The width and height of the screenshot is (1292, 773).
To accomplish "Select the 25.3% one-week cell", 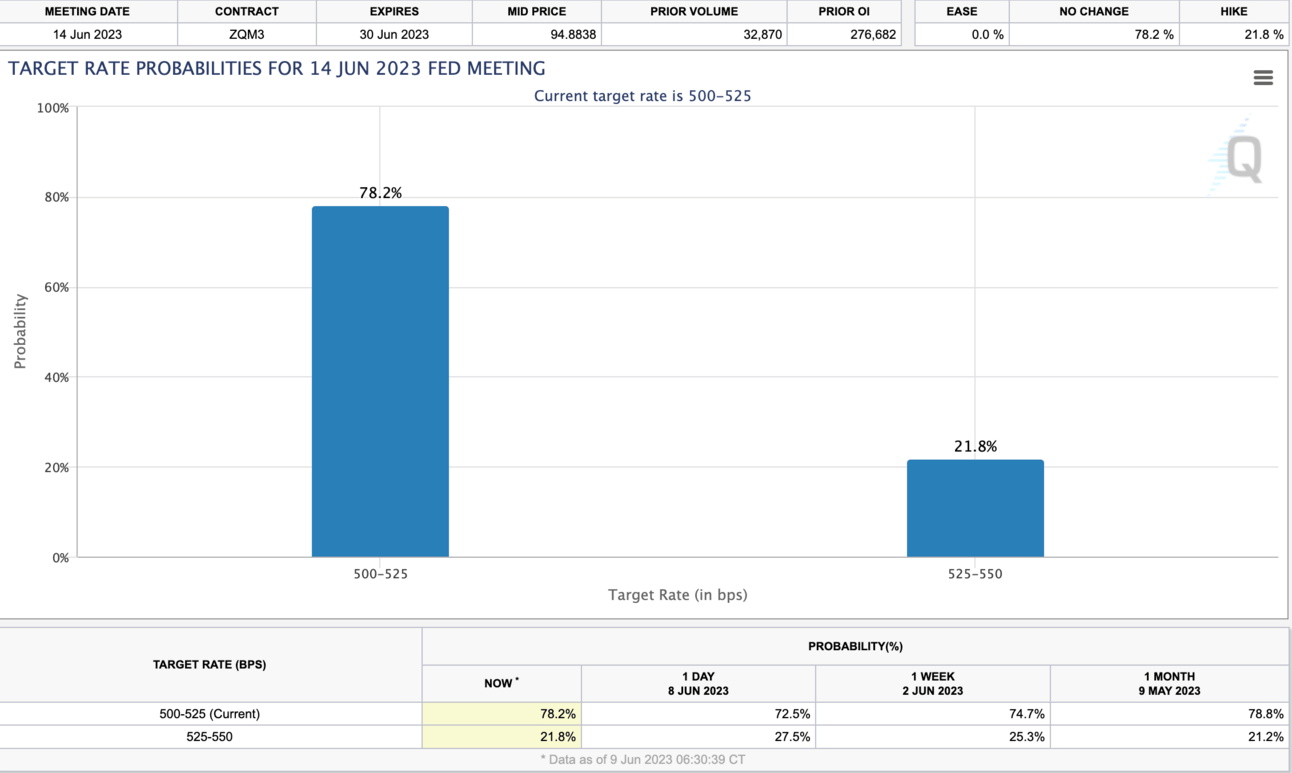I will [933, 737].
